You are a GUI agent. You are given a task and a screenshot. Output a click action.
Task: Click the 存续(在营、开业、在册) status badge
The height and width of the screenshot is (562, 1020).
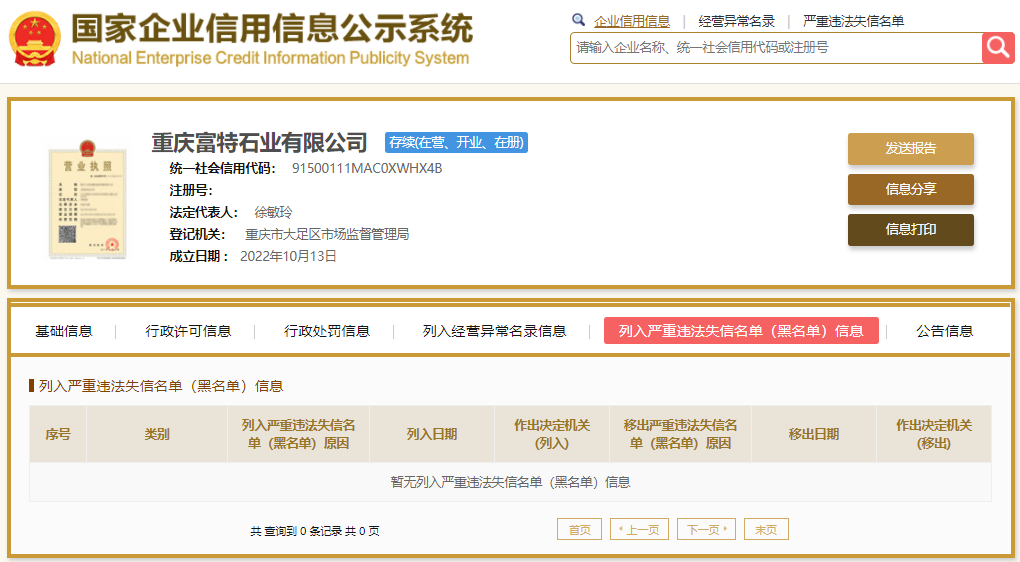457,142
